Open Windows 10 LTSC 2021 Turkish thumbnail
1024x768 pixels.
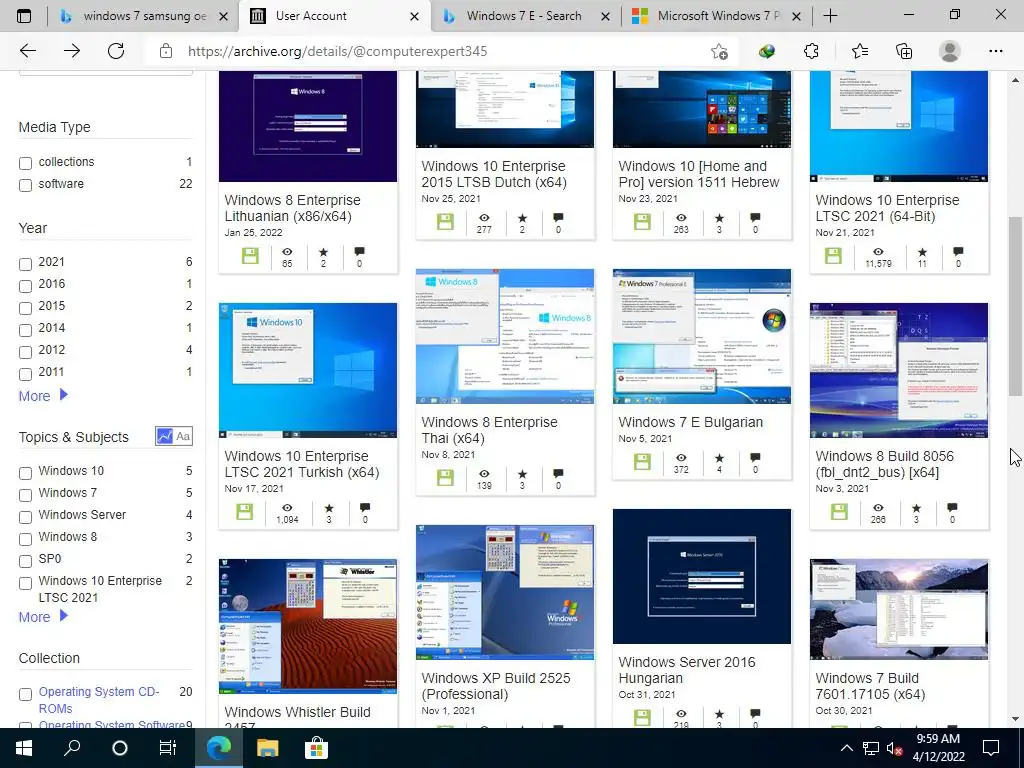tap(308, 370)
